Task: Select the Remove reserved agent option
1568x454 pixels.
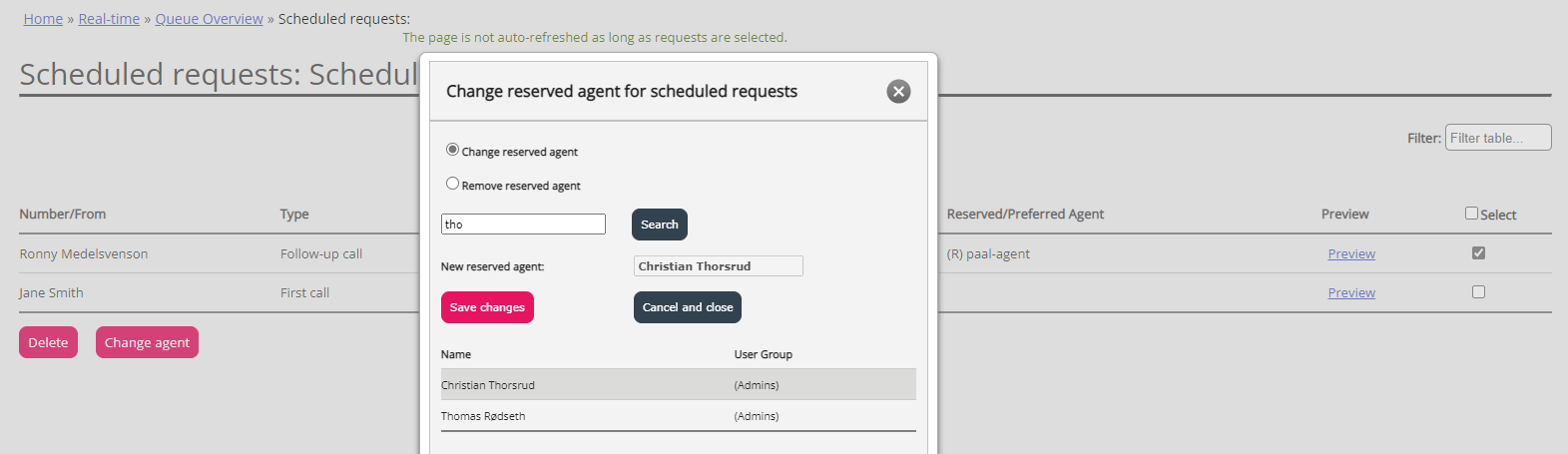Action: click(x=453, y=184)
